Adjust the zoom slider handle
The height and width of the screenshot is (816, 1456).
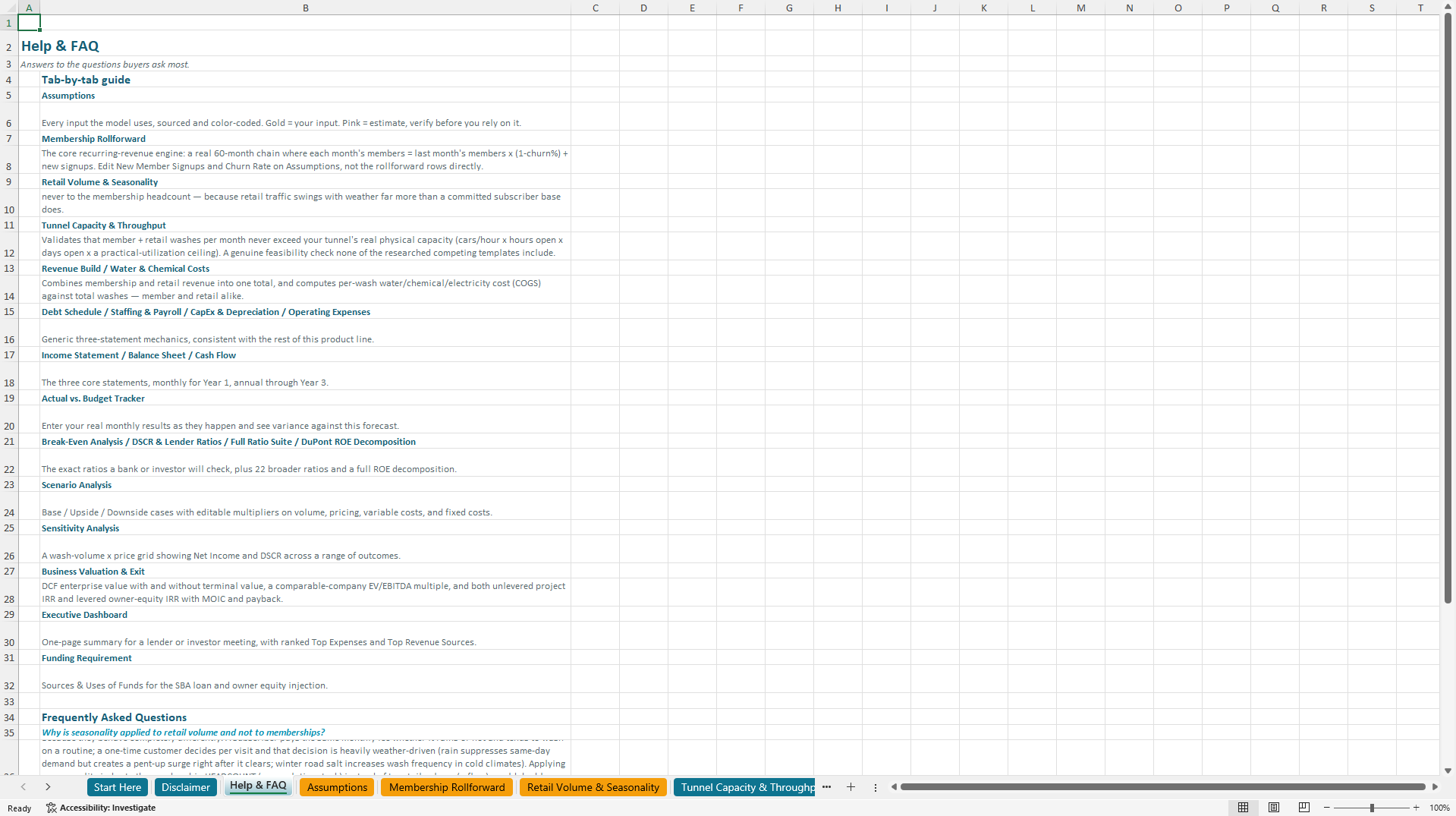(1372, 808)
